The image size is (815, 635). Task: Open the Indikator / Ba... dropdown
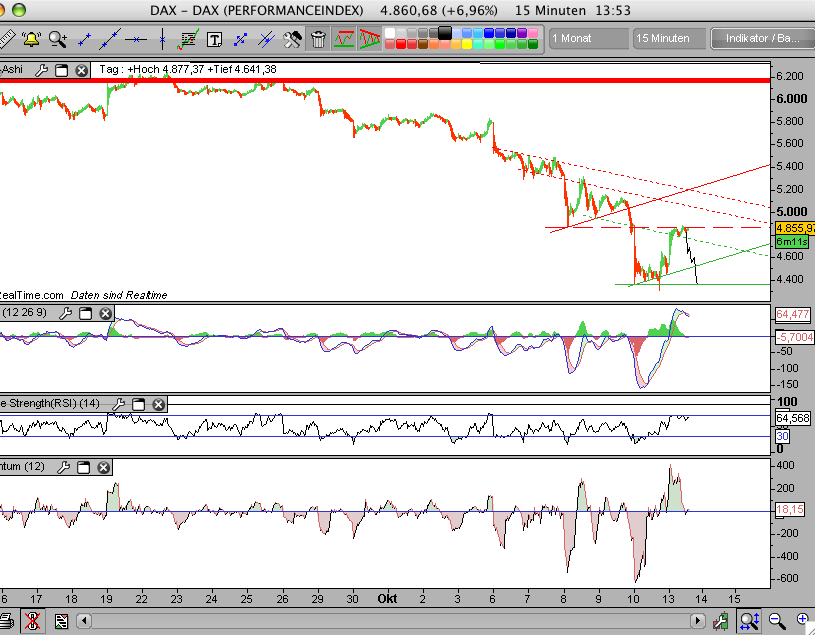click(760, 38)
